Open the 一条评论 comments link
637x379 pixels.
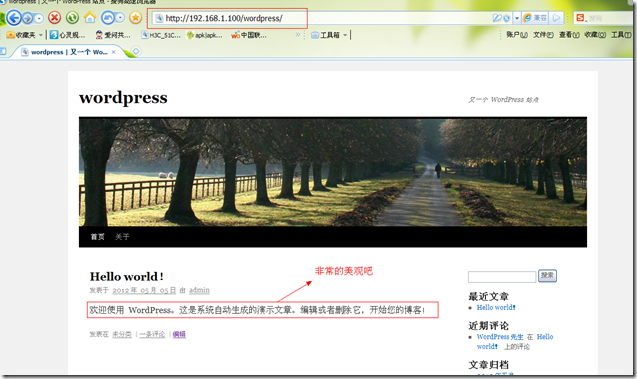[152, 334]
